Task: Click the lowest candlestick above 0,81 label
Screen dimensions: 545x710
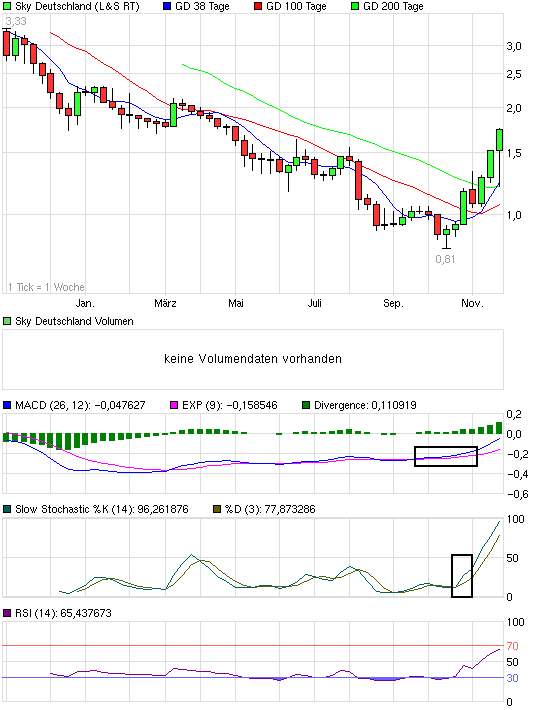Action: (x=447, y=235)
